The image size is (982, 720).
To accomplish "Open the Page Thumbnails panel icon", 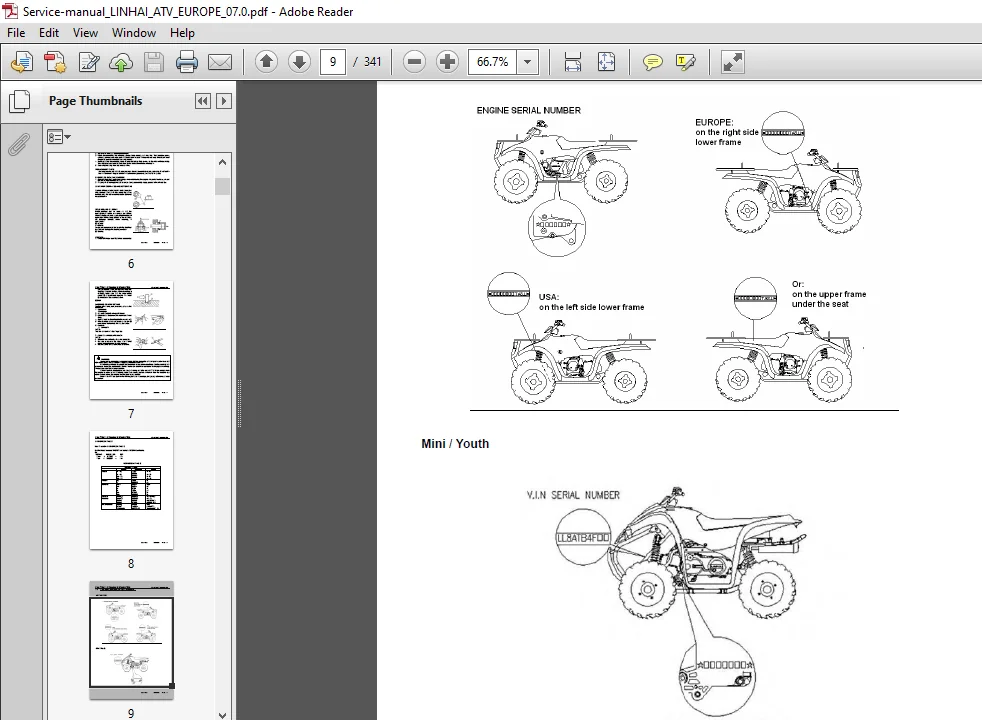I will click(19, 101).
